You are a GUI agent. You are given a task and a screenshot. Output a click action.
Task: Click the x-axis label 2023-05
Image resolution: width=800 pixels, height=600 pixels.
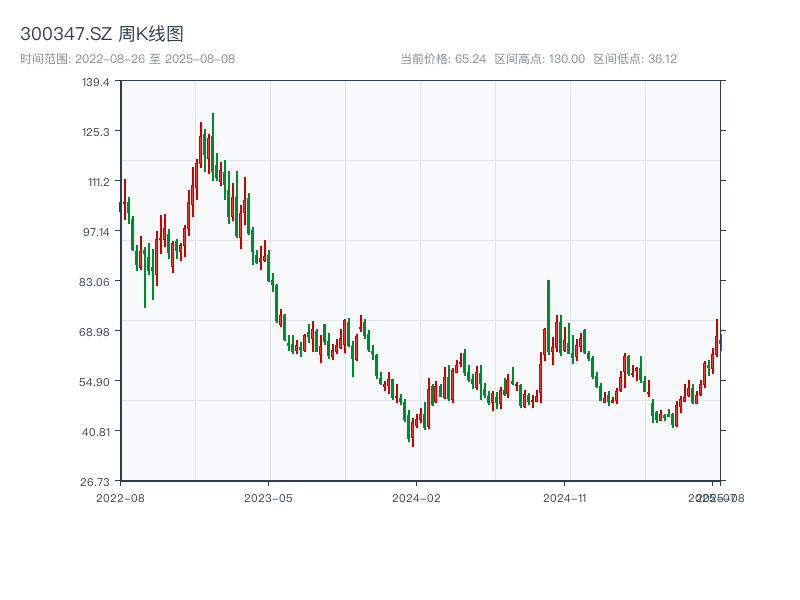[x=268, y=498]
